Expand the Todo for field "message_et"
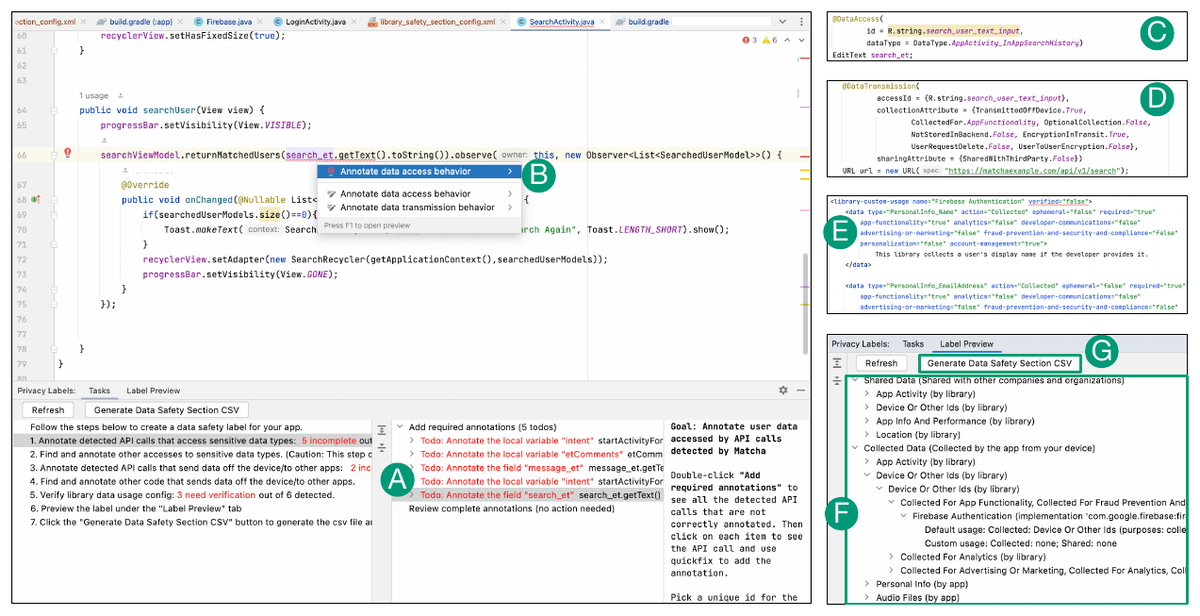Screen dimensions: 1200x616 click(414, 468)
